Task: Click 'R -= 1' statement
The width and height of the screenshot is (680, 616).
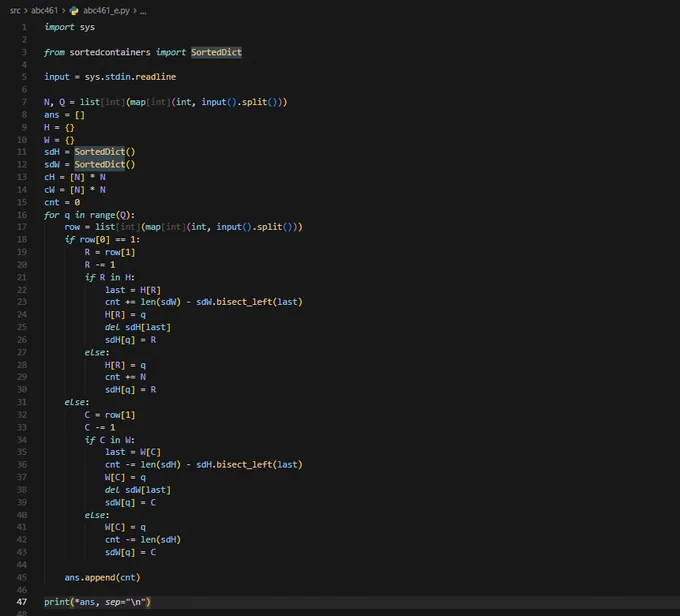Action: click(x=100, y=265)
